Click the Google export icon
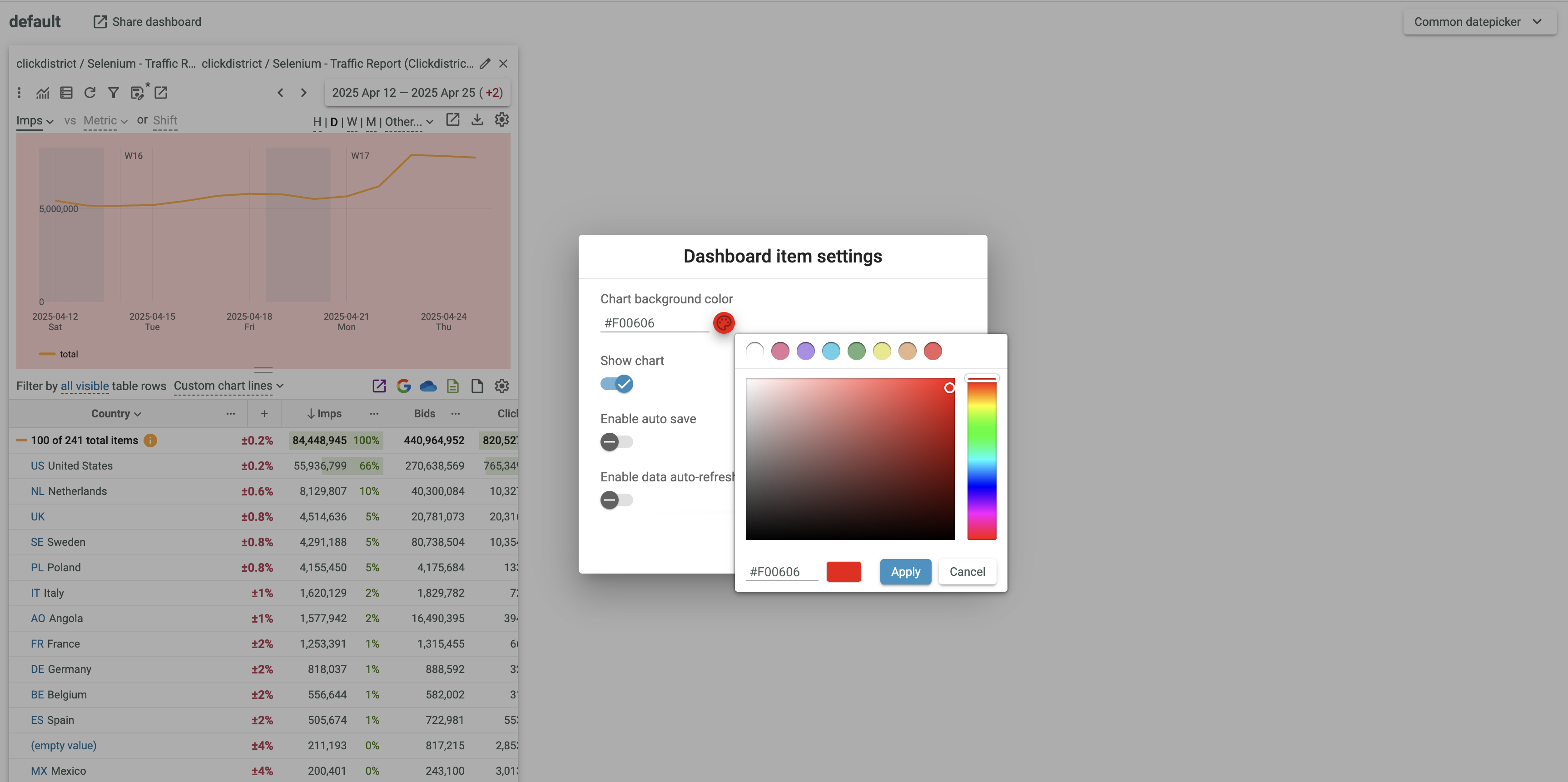Screen dimensions: 1568x782 [403, 386]
